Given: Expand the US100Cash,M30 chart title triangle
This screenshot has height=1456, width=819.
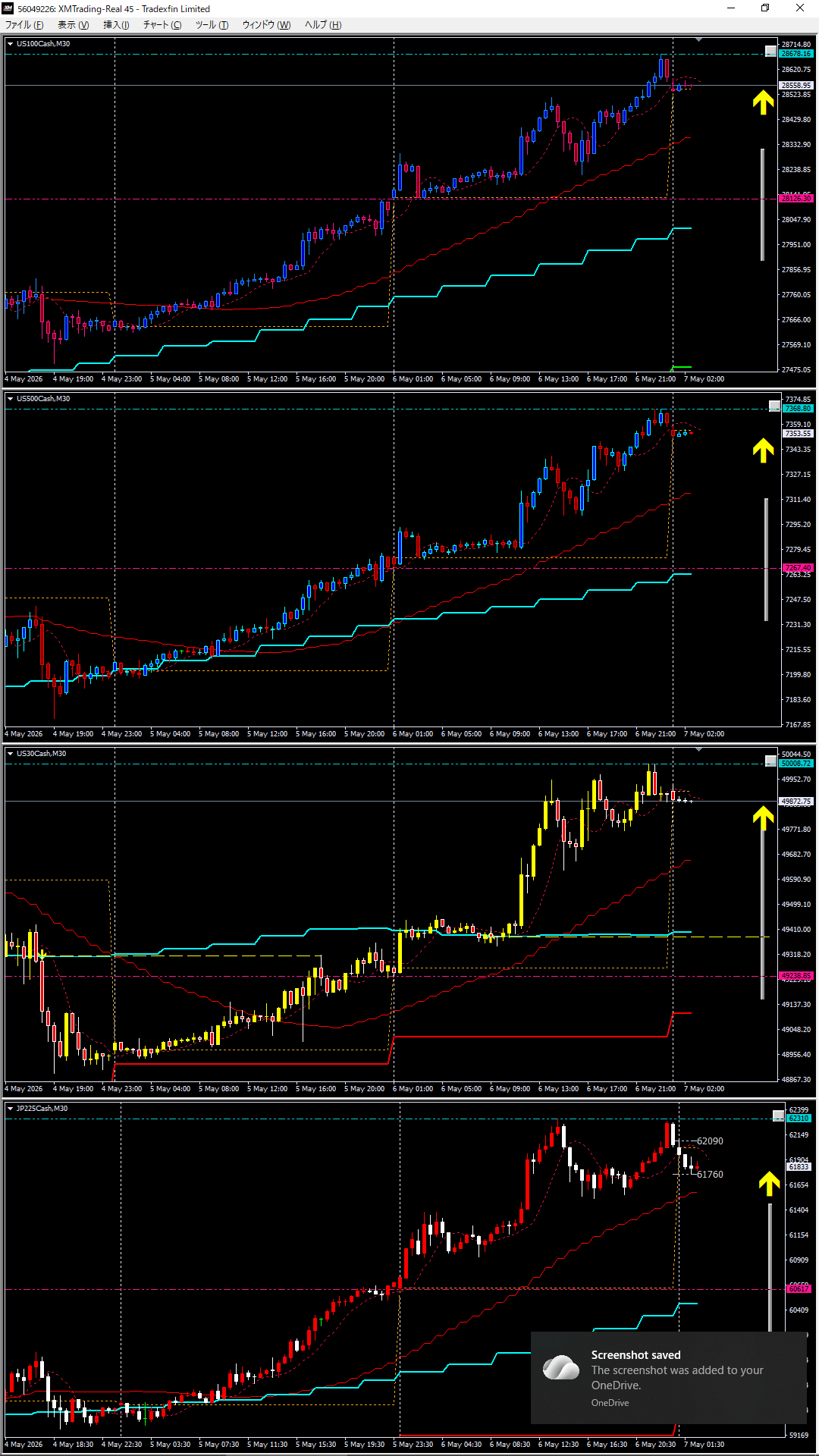Looking at the screenshot, I should click(x=10, y=44).
